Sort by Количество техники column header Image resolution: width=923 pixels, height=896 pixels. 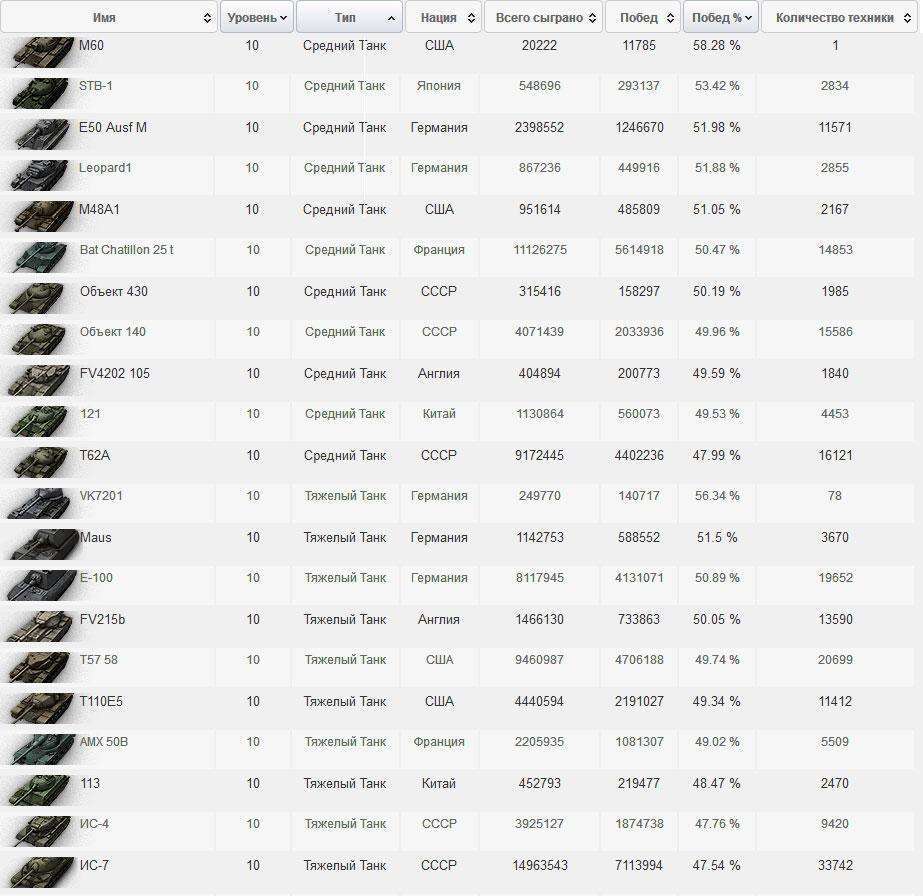[x=839, y=17]
